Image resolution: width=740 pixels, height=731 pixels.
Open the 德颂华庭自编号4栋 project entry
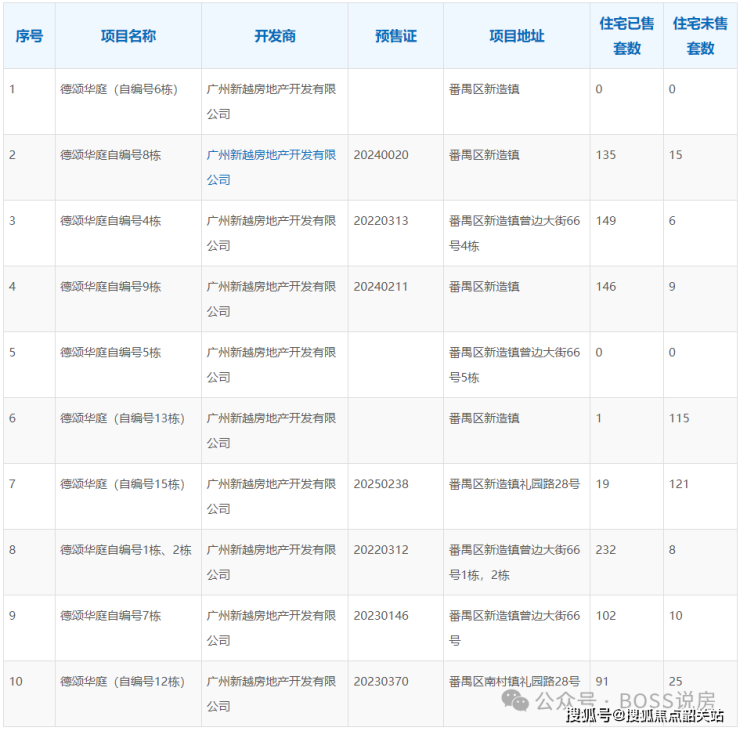[110, 221]
